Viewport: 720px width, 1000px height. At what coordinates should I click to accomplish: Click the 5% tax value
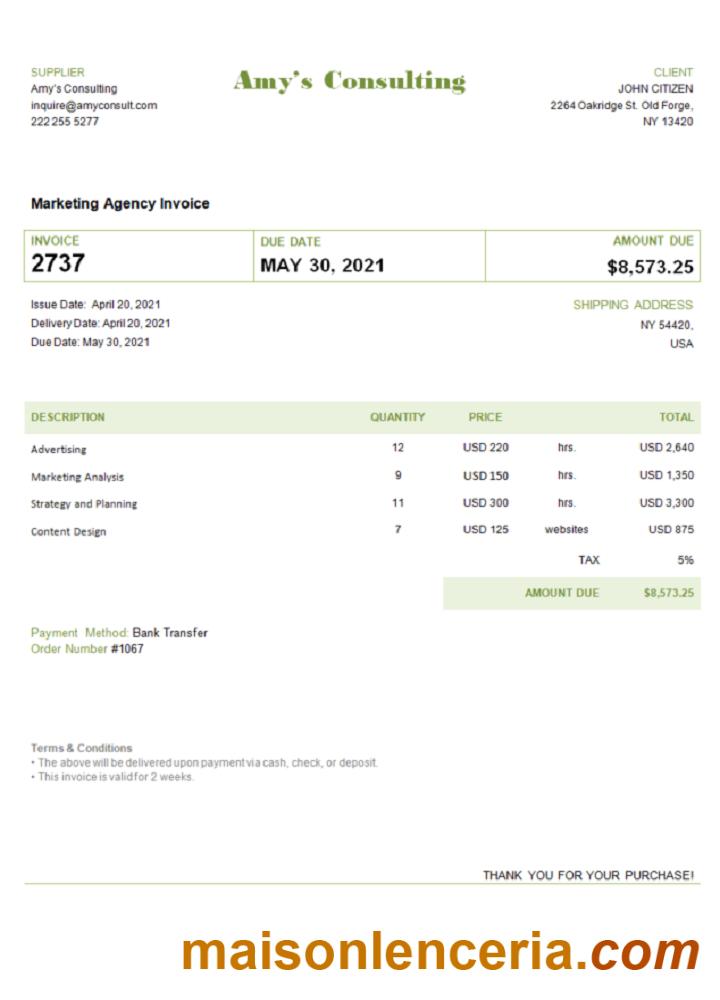pyautogui.click(x=685, y=561)
